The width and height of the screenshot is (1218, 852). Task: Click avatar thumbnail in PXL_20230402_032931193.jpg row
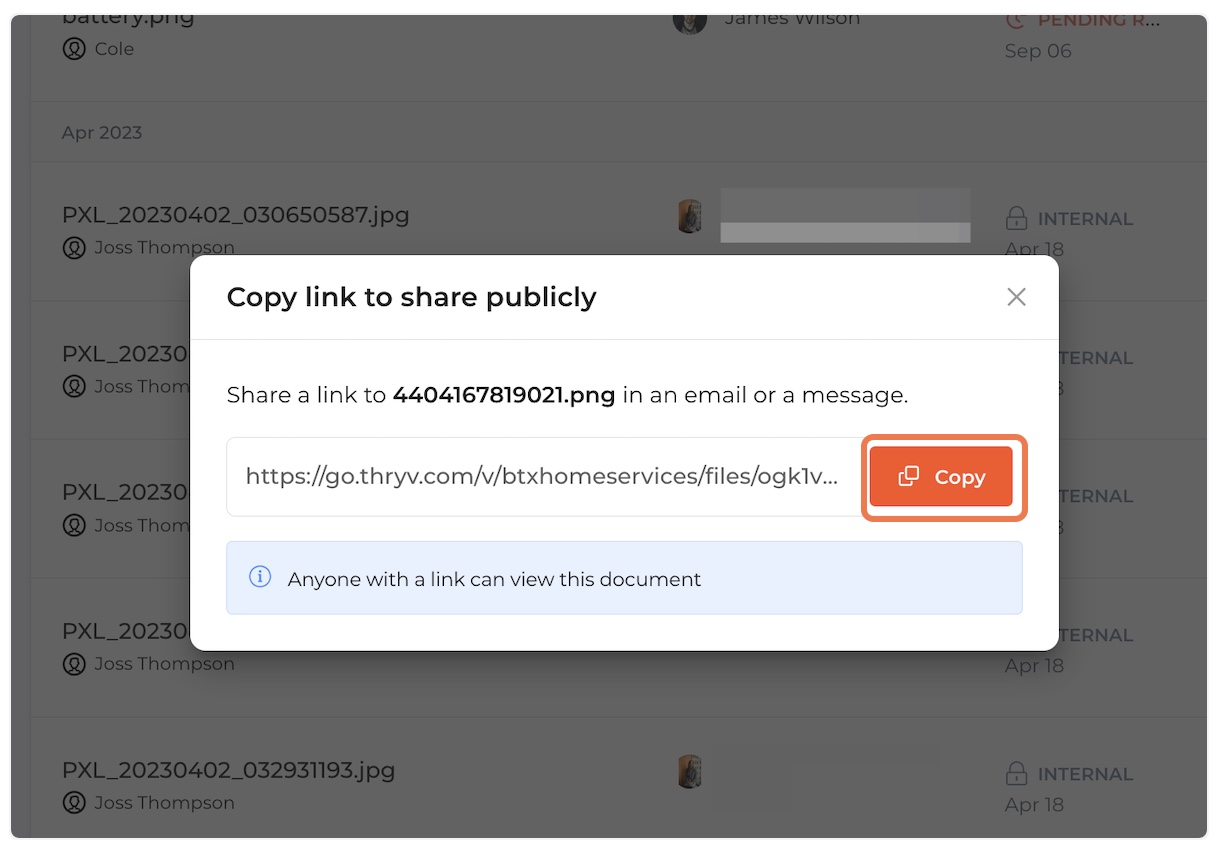point(689,771)
